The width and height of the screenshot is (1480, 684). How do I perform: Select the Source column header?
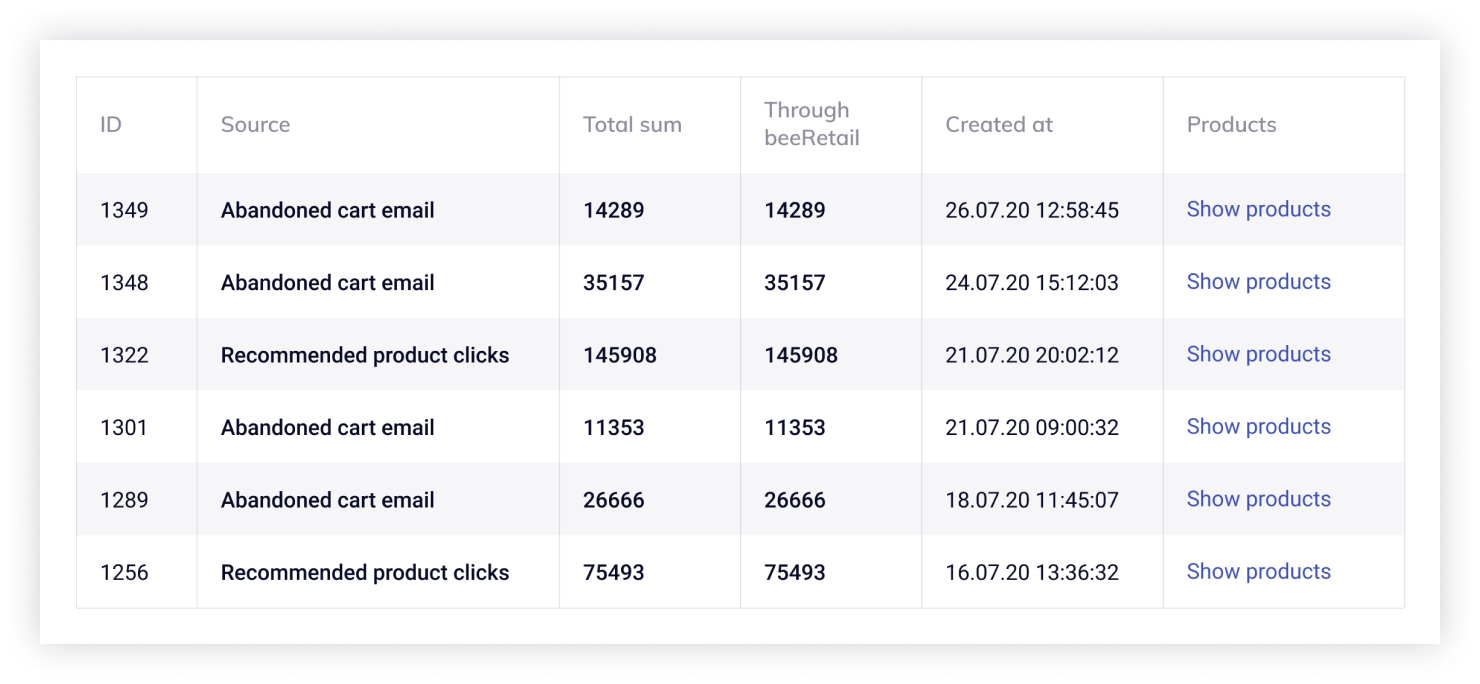click(x=255, y=125)
